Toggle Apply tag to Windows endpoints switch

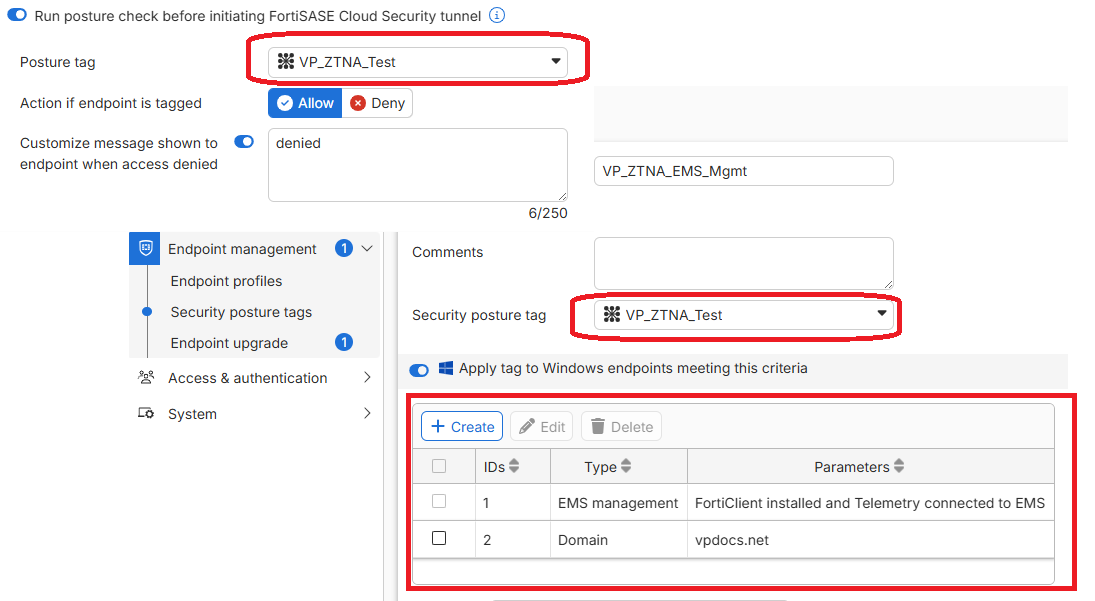pyautogui.click(x=419, y=370)
